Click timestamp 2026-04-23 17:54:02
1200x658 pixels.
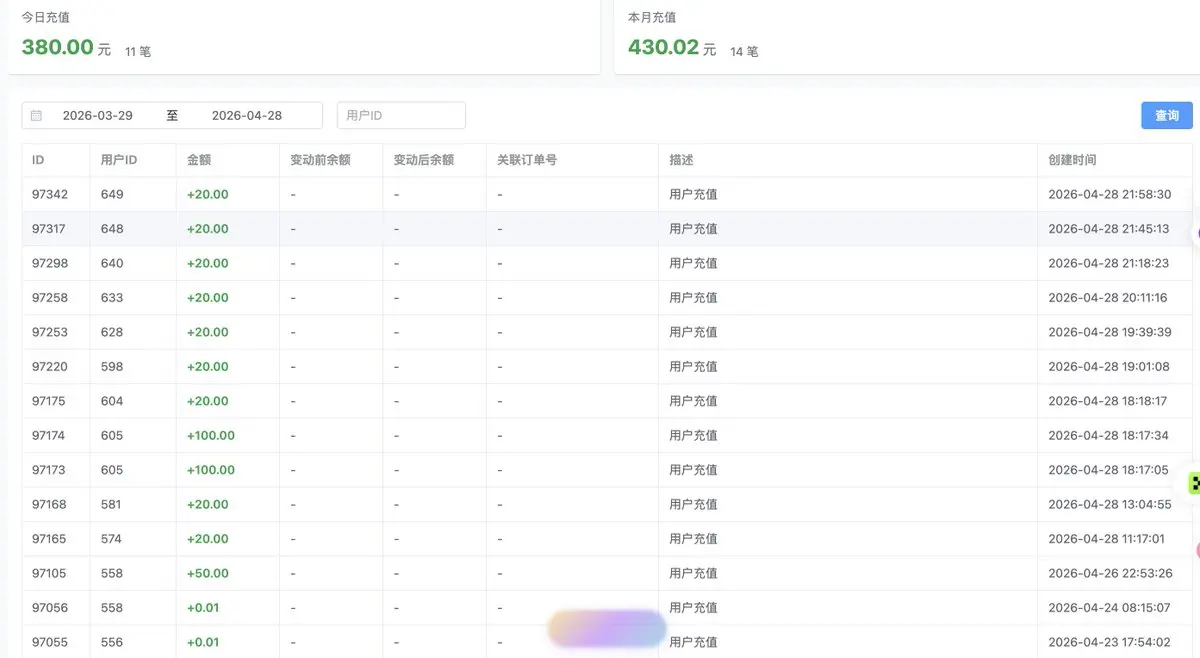(1109, 642)
